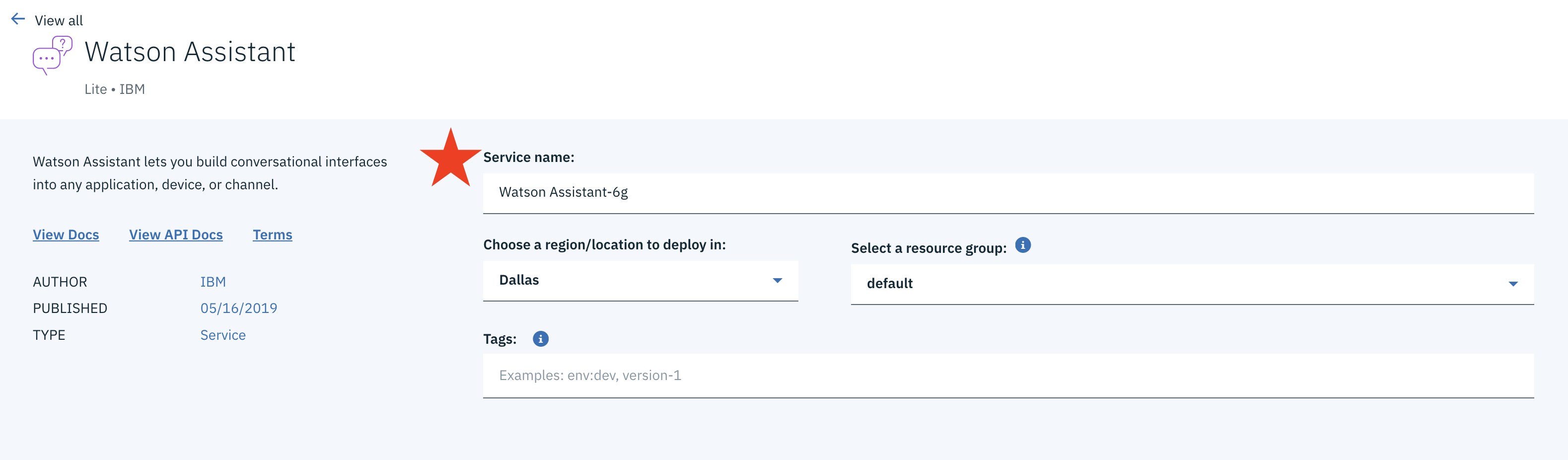This screenshot has height=460, width=1568.
Task: Click the PUBLISHED label
Action: point(70,308)
